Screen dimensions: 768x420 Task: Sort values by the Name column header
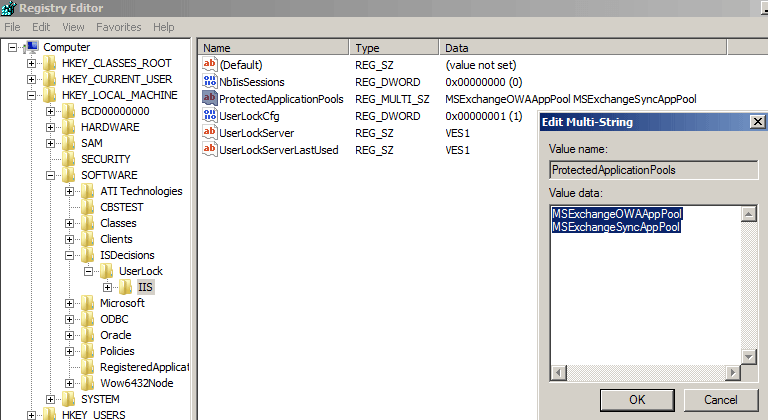tap(273, 48)
